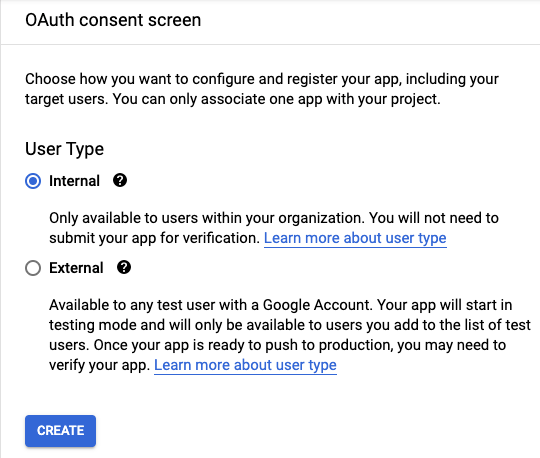Open Learn more link under Internal description
The height and width of the screenshot is (458, 540).
coord(355,238)
